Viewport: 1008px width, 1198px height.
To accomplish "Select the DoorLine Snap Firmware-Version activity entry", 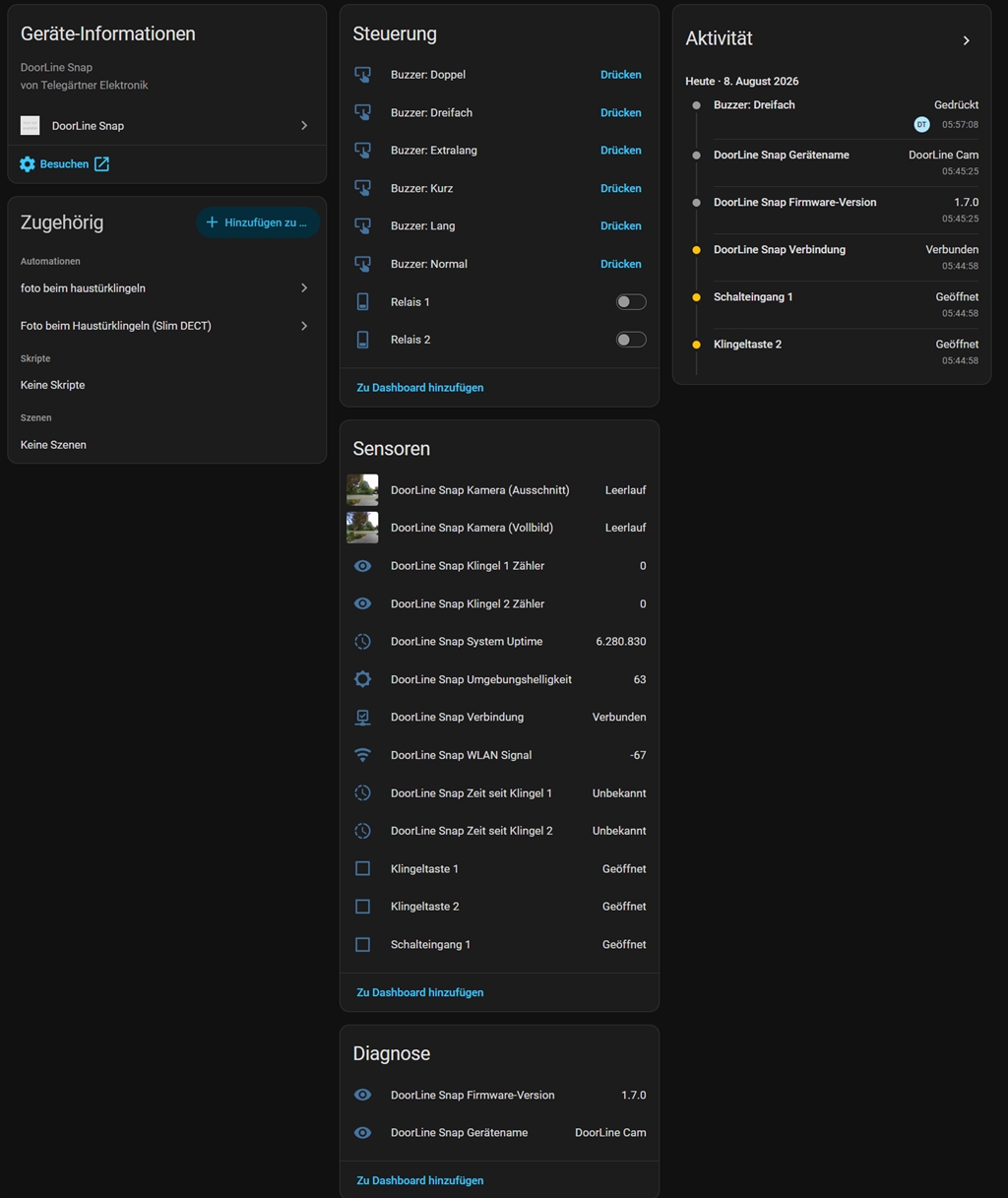I will 832,210.
